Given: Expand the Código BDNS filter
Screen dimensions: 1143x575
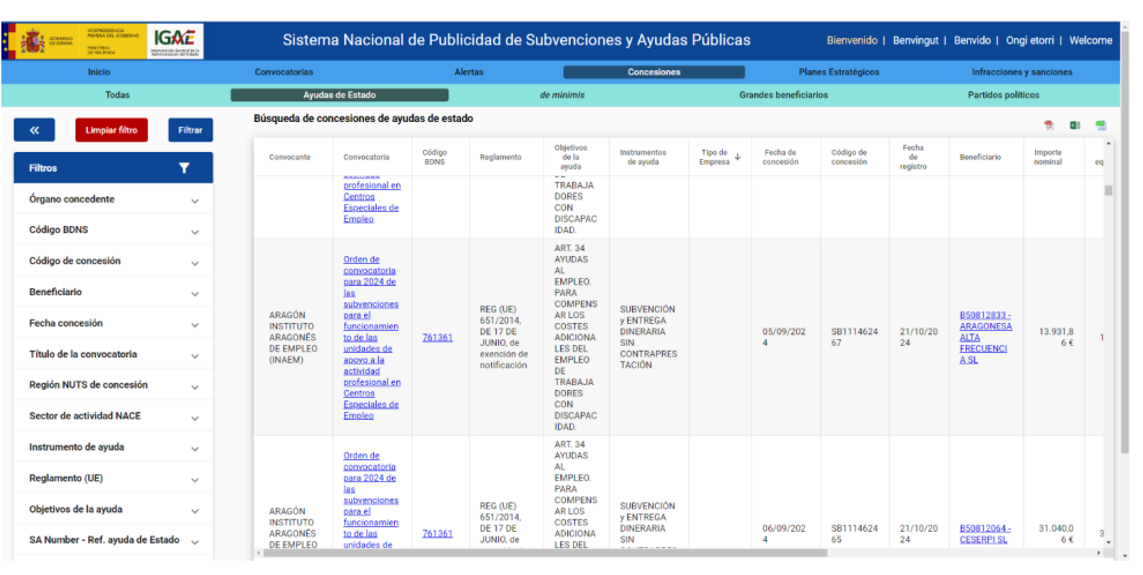Looking at the screenshot, I should 113,230.
